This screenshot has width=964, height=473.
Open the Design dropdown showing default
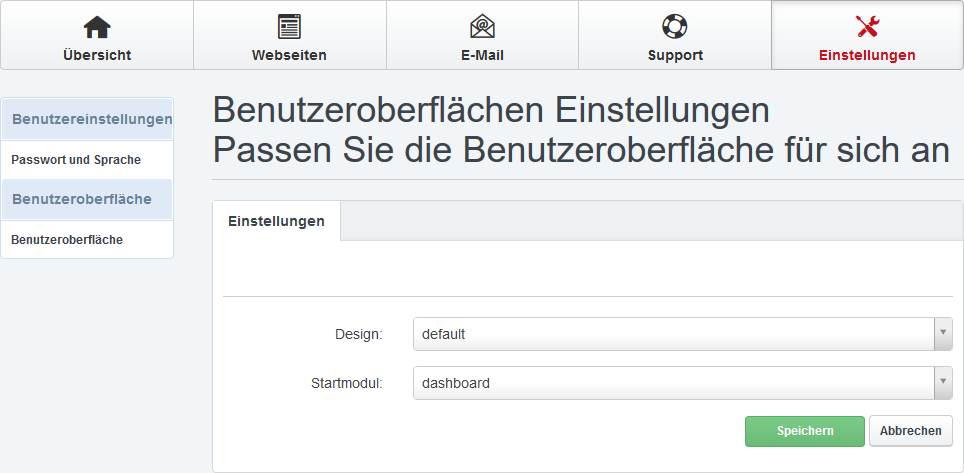672,334
